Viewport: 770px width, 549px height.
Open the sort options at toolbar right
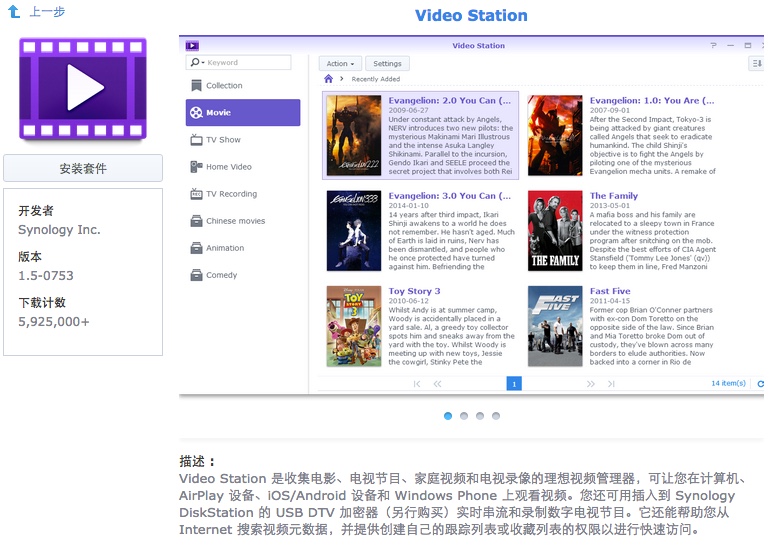click(x=757, y=63)
